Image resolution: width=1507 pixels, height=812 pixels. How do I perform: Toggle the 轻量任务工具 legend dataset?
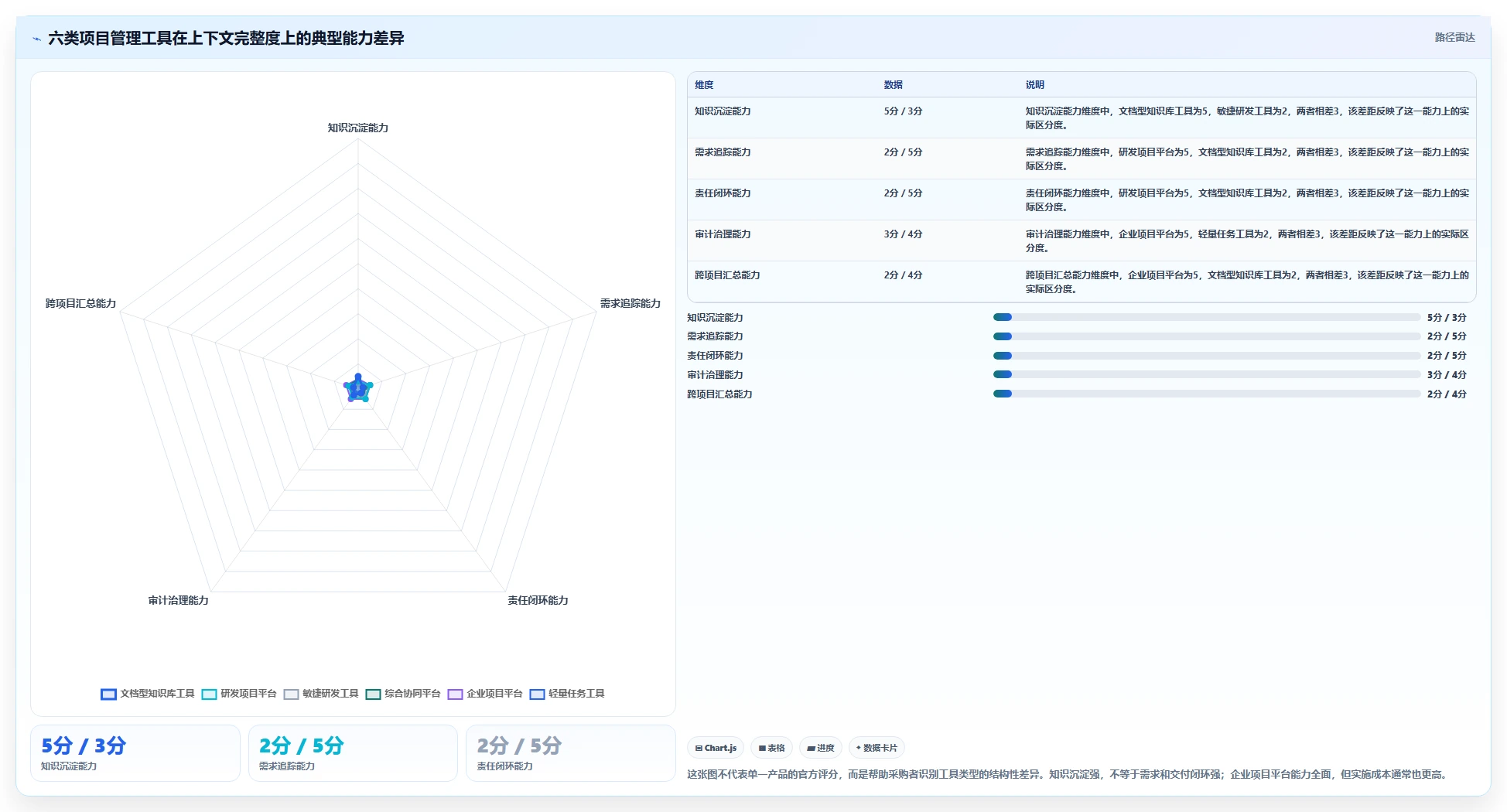coord(567,694)
